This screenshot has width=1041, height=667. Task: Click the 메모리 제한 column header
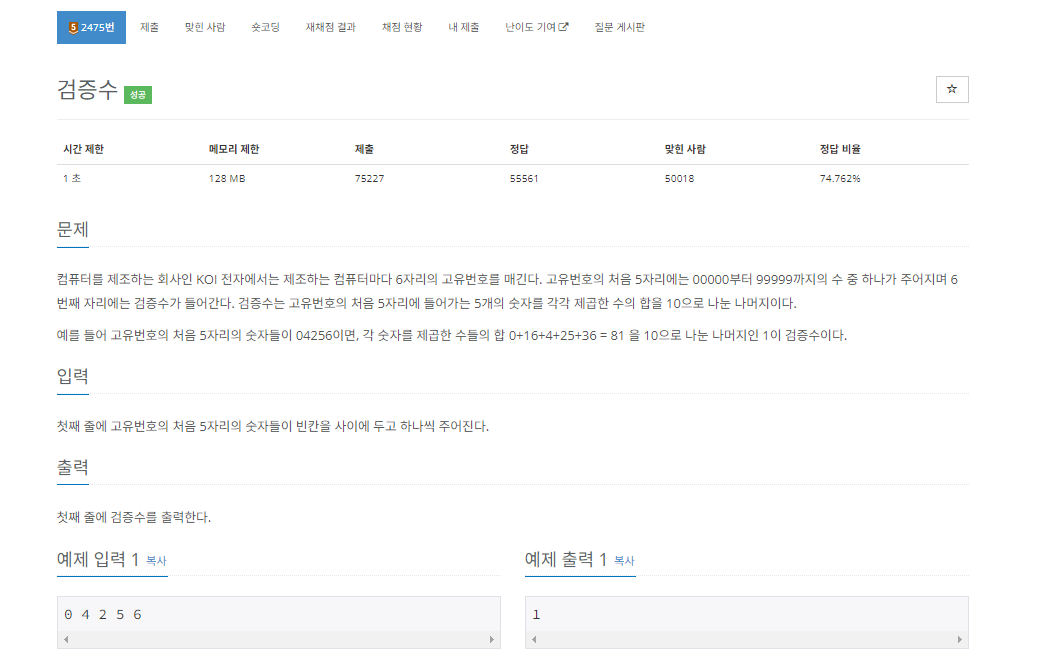[x=234, y=149]
